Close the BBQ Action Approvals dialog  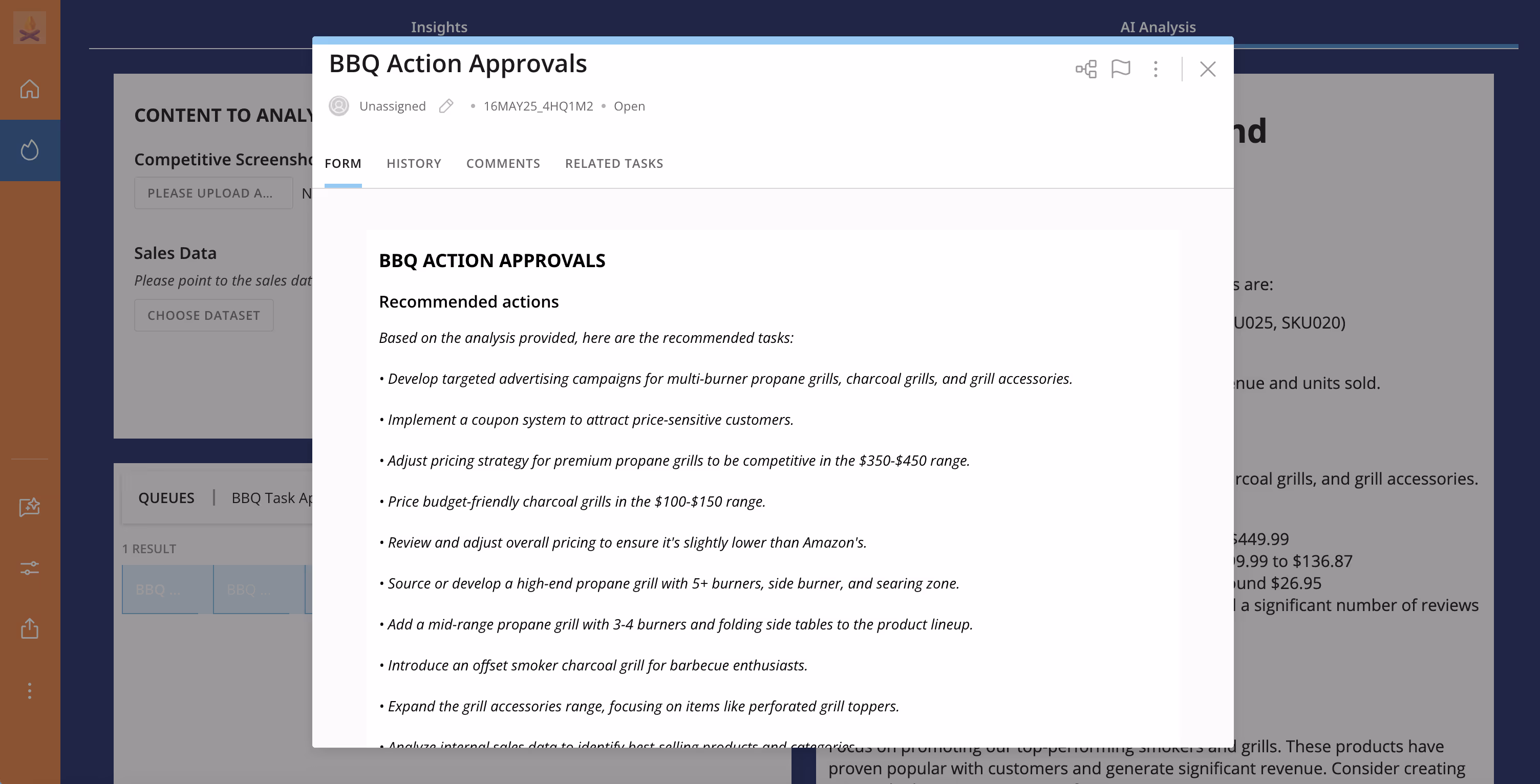[x=1208, y=69]
